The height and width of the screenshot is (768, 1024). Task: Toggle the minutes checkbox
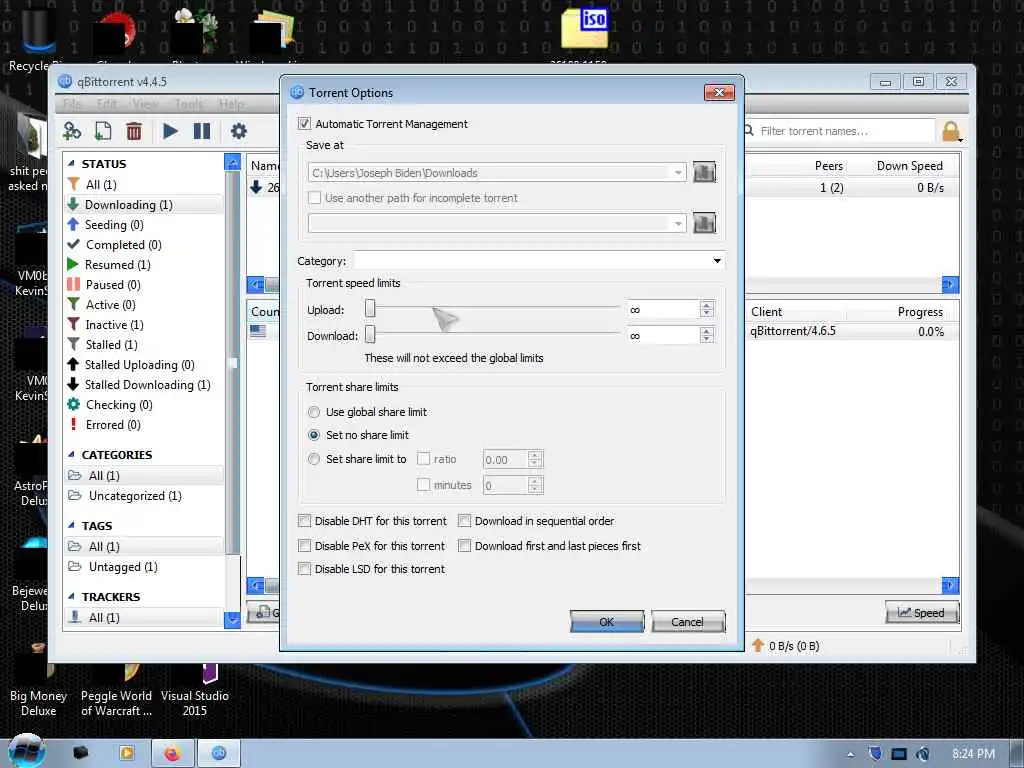pos(424,485)
